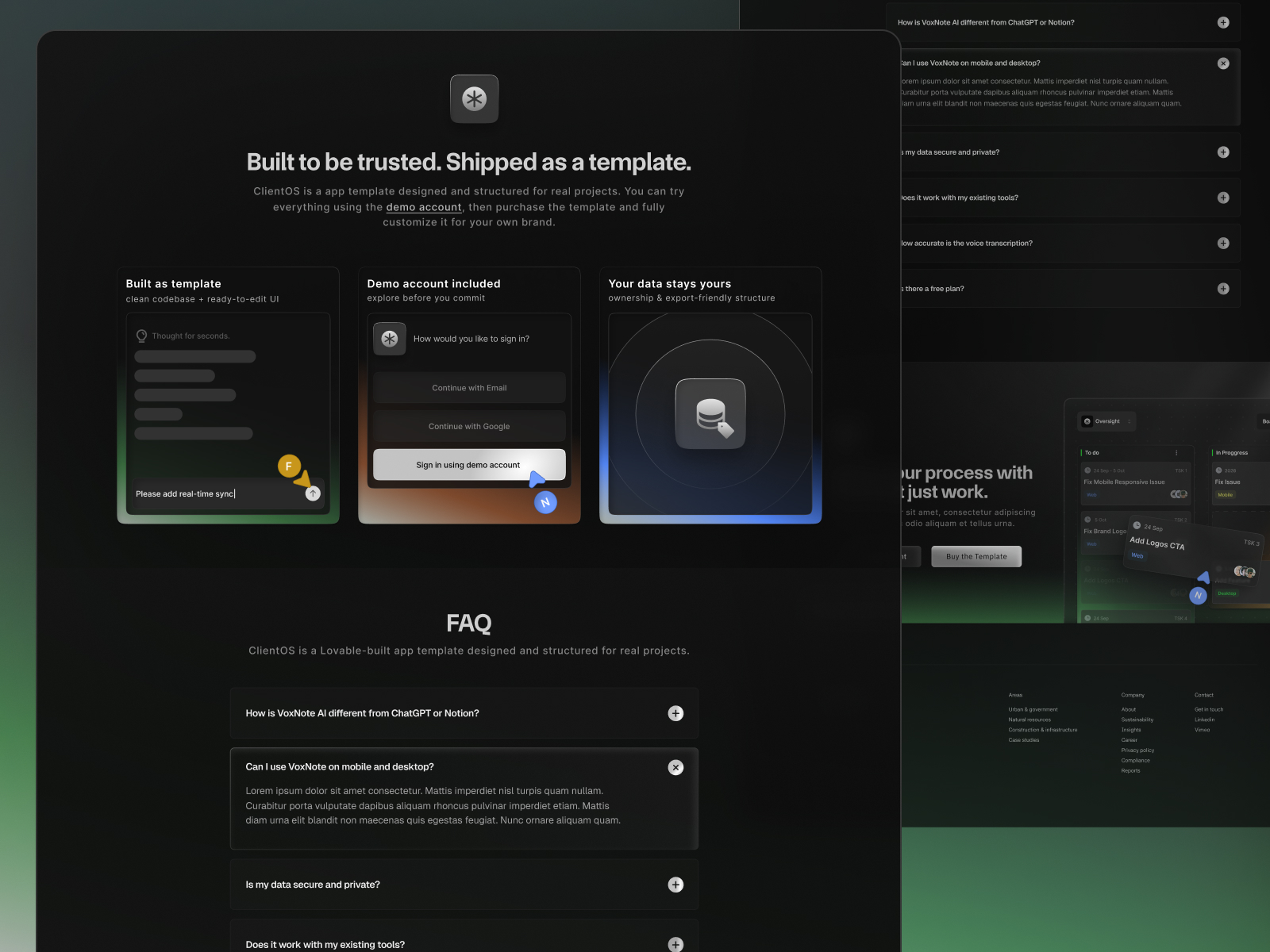The height and width of the screenshot is (952, 1270).
Task: Open the Vimeo footer link
Action: click(1202, 730)
